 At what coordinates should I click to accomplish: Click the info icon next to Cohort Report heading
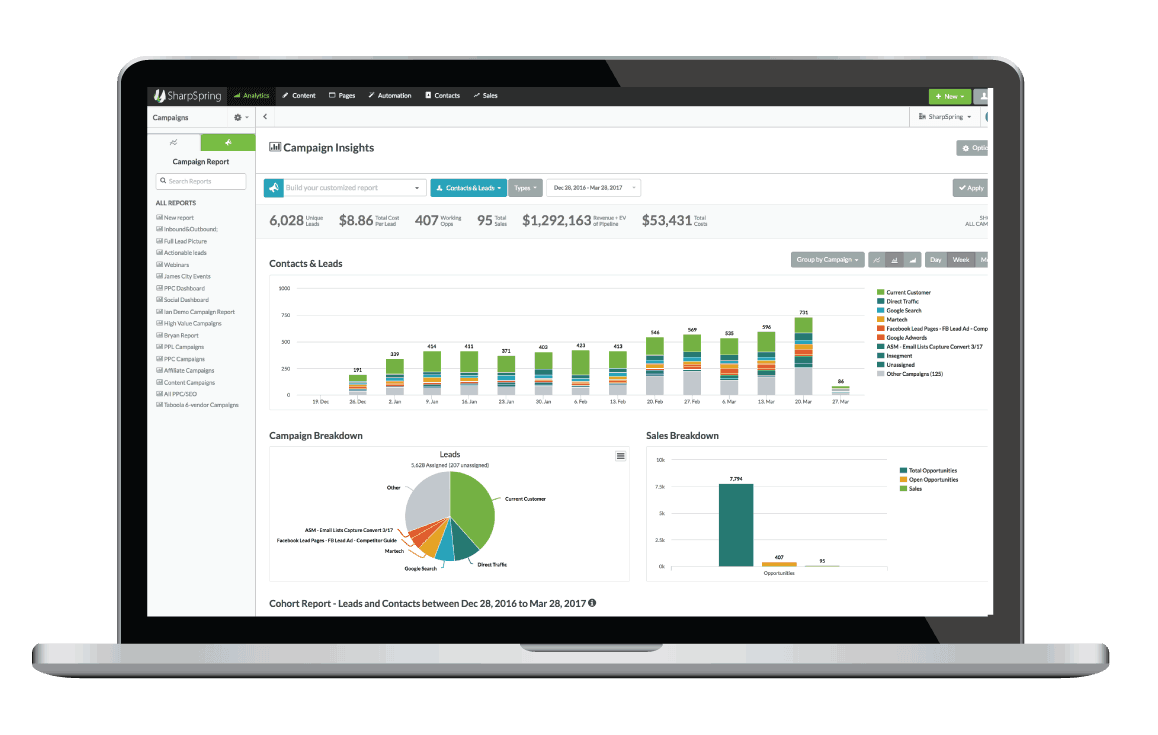pos(590,603)
